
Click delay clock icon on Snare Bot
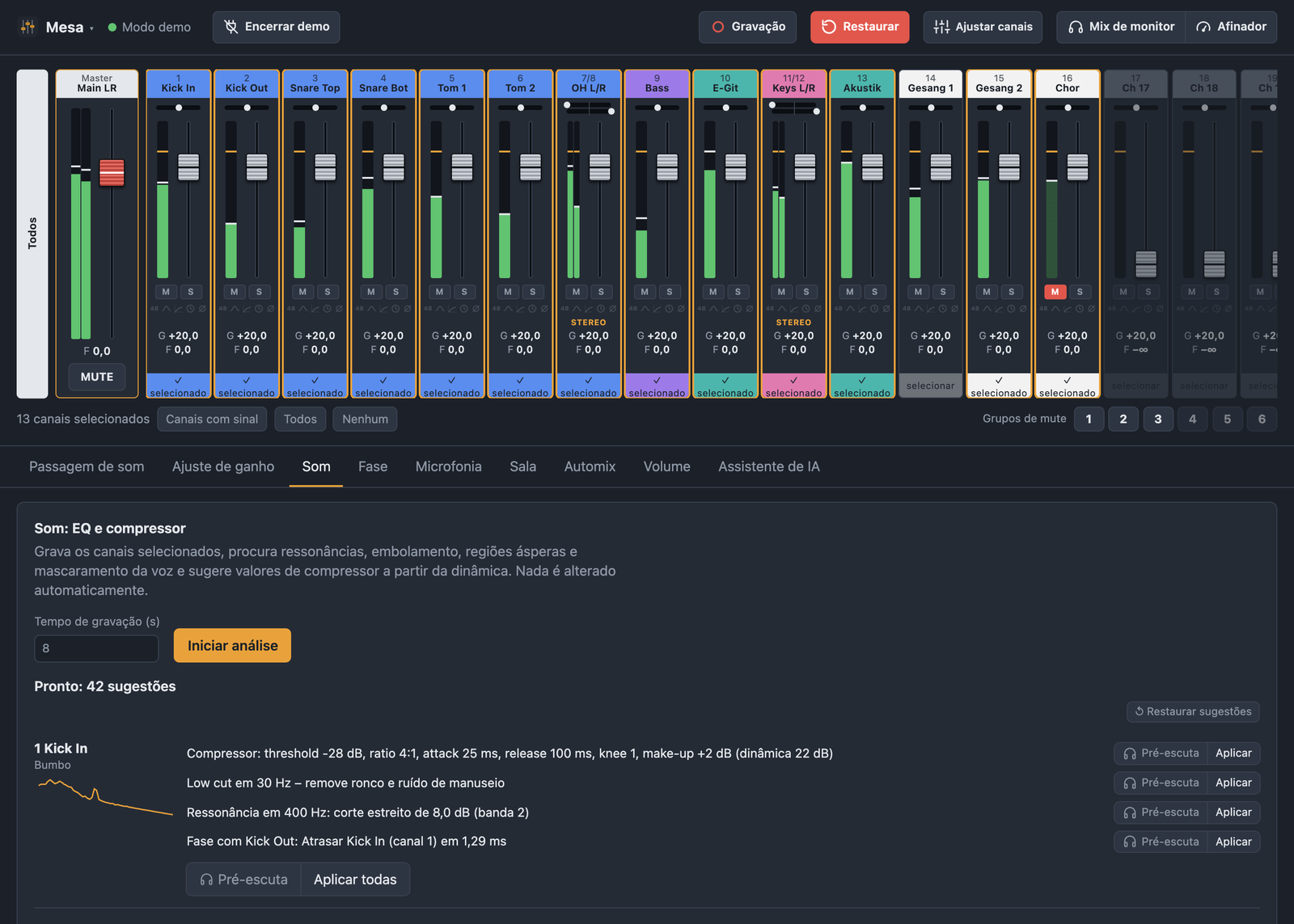pos(395,309)
